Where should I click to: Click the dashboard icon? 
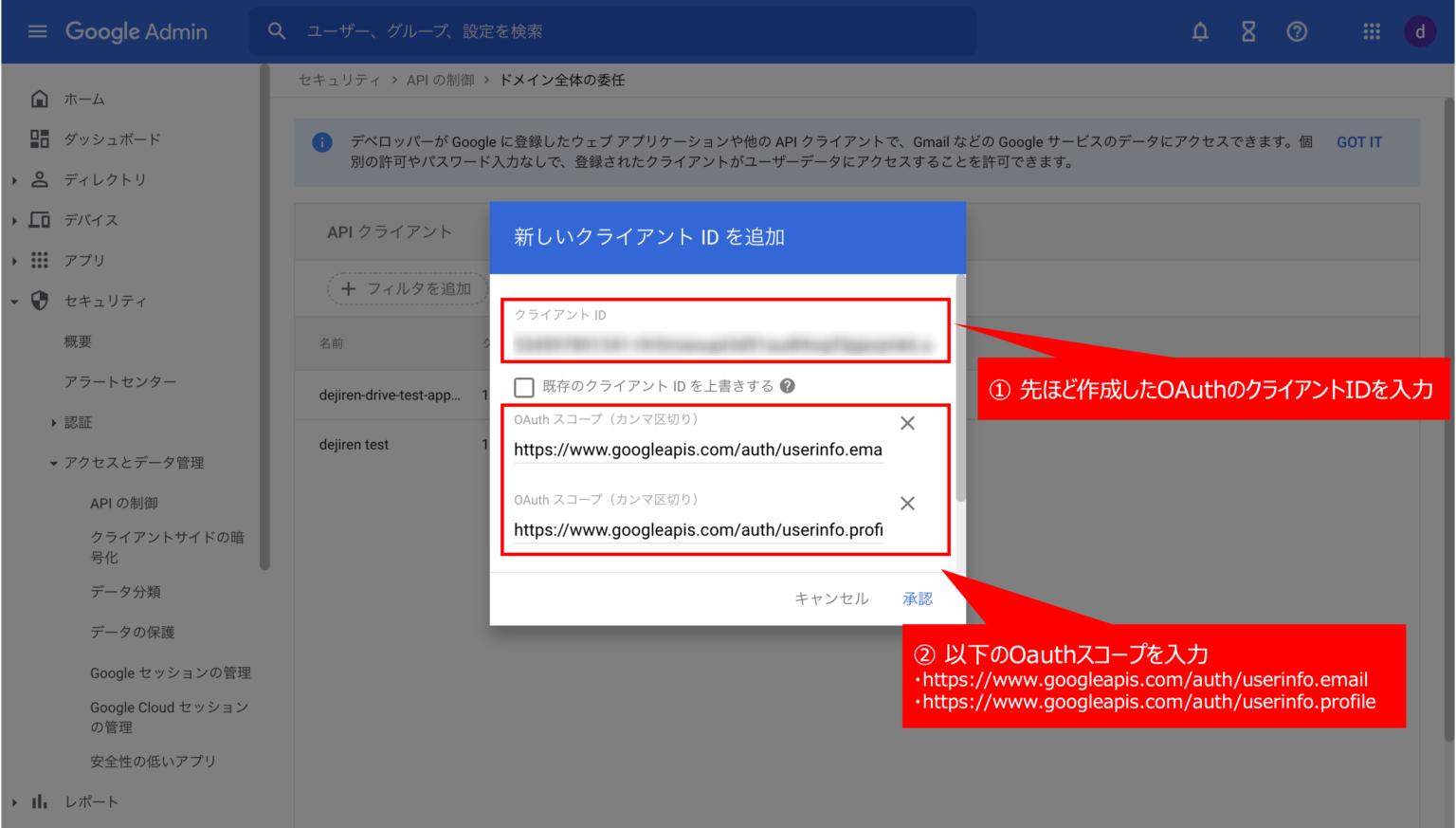click(x=40, y=139)
